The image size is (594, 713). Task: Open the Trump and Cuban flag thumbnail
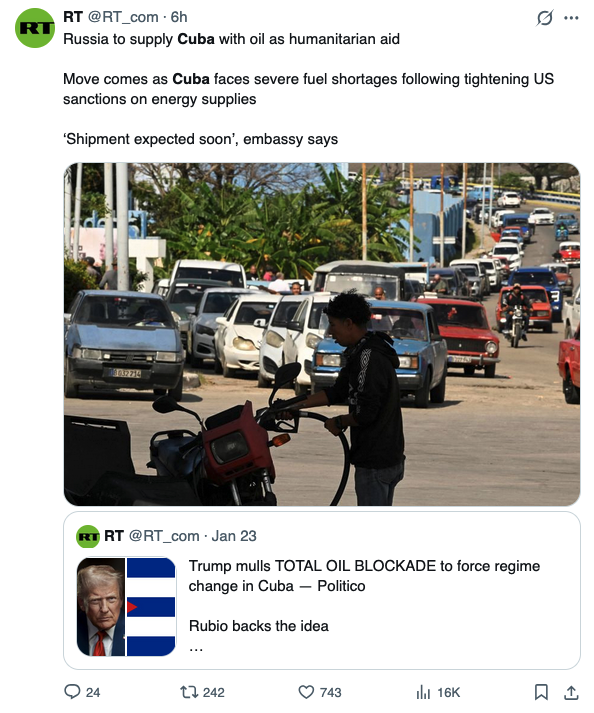coord(126,607)
